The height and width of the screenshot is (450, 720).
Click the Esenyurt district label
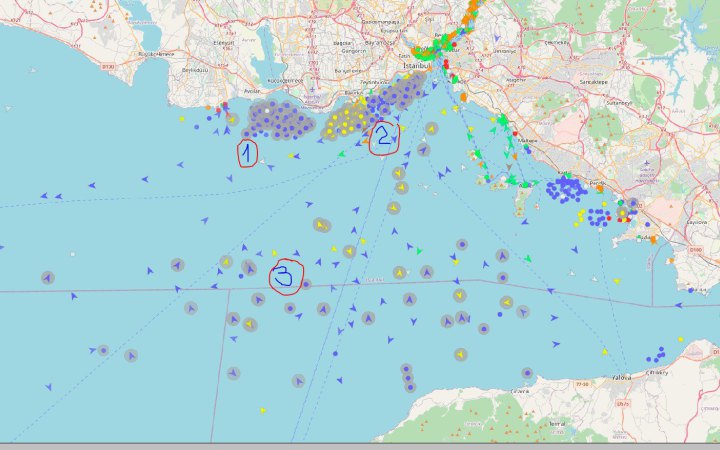[x=223, y=43]
